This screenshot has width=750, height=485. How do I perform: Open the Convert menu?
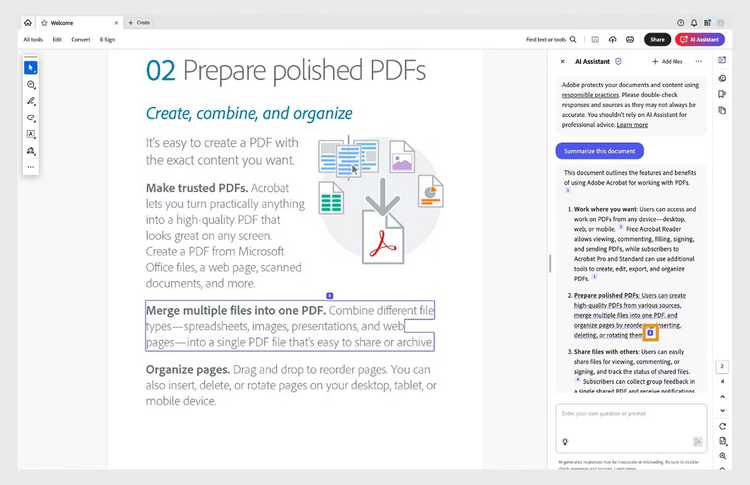point(81,40)
